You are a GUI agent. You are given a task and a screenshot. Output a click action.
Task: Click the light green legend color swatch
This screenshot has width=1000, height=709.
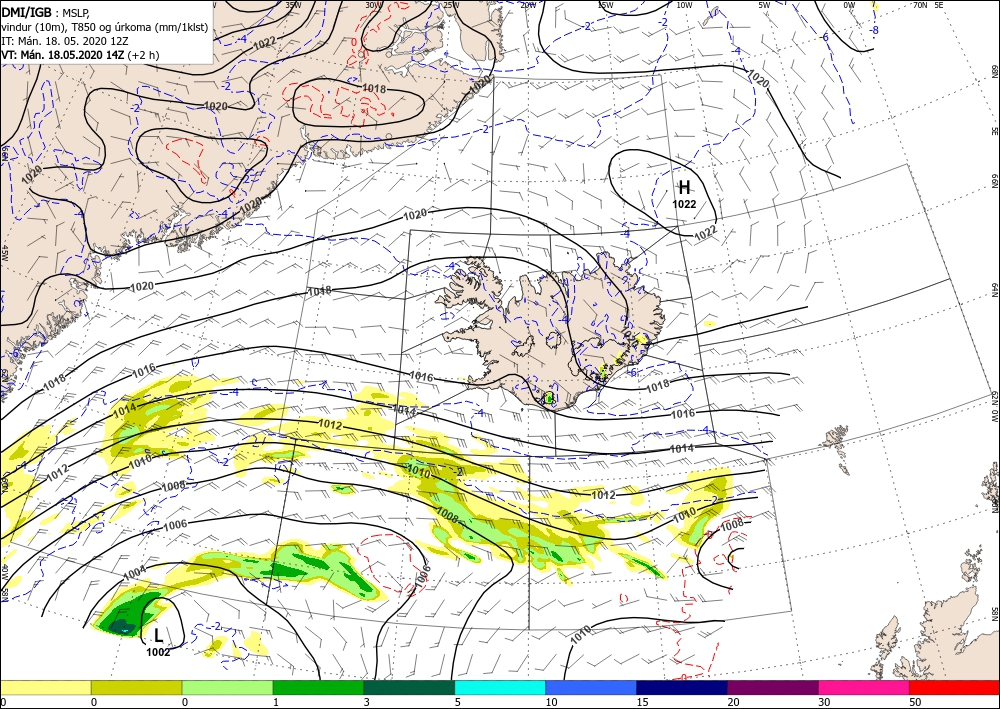pyautogui.click(x=227, y=687)
